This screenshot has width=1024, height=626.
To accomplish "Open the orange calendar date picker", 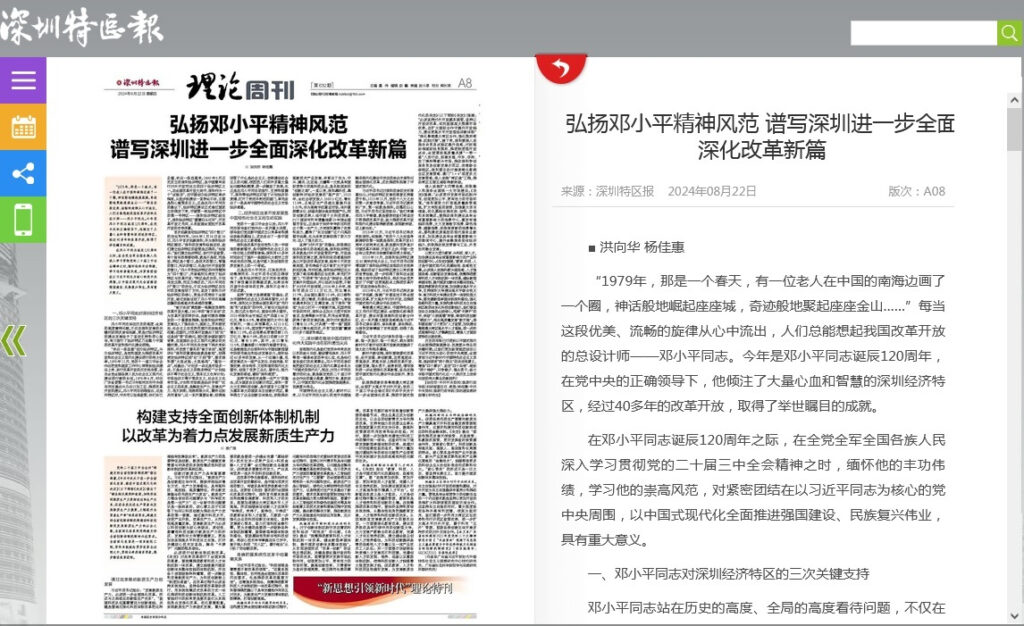I will pyautogui.click(x=23, y=127).
